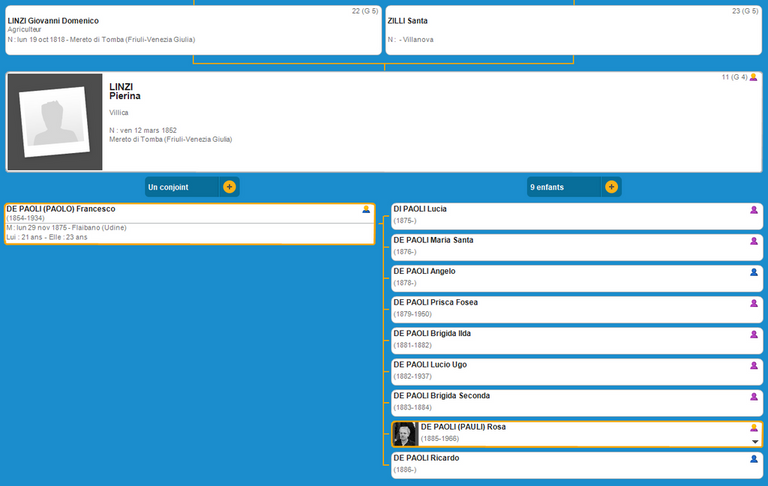Click the male icon for De Paoli Angelo
The height and width of the screenshot is (486, 768).
point(754,272)
